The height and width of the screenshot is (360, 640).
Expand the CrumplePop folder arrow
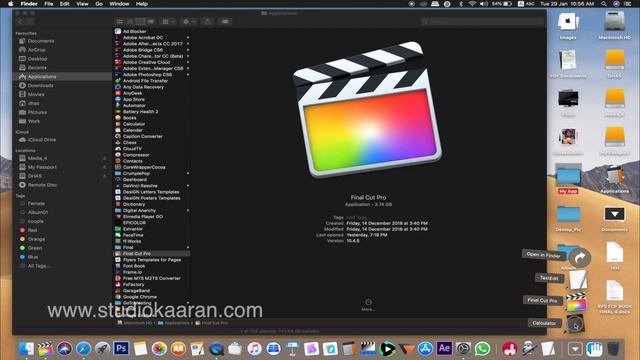188,173
